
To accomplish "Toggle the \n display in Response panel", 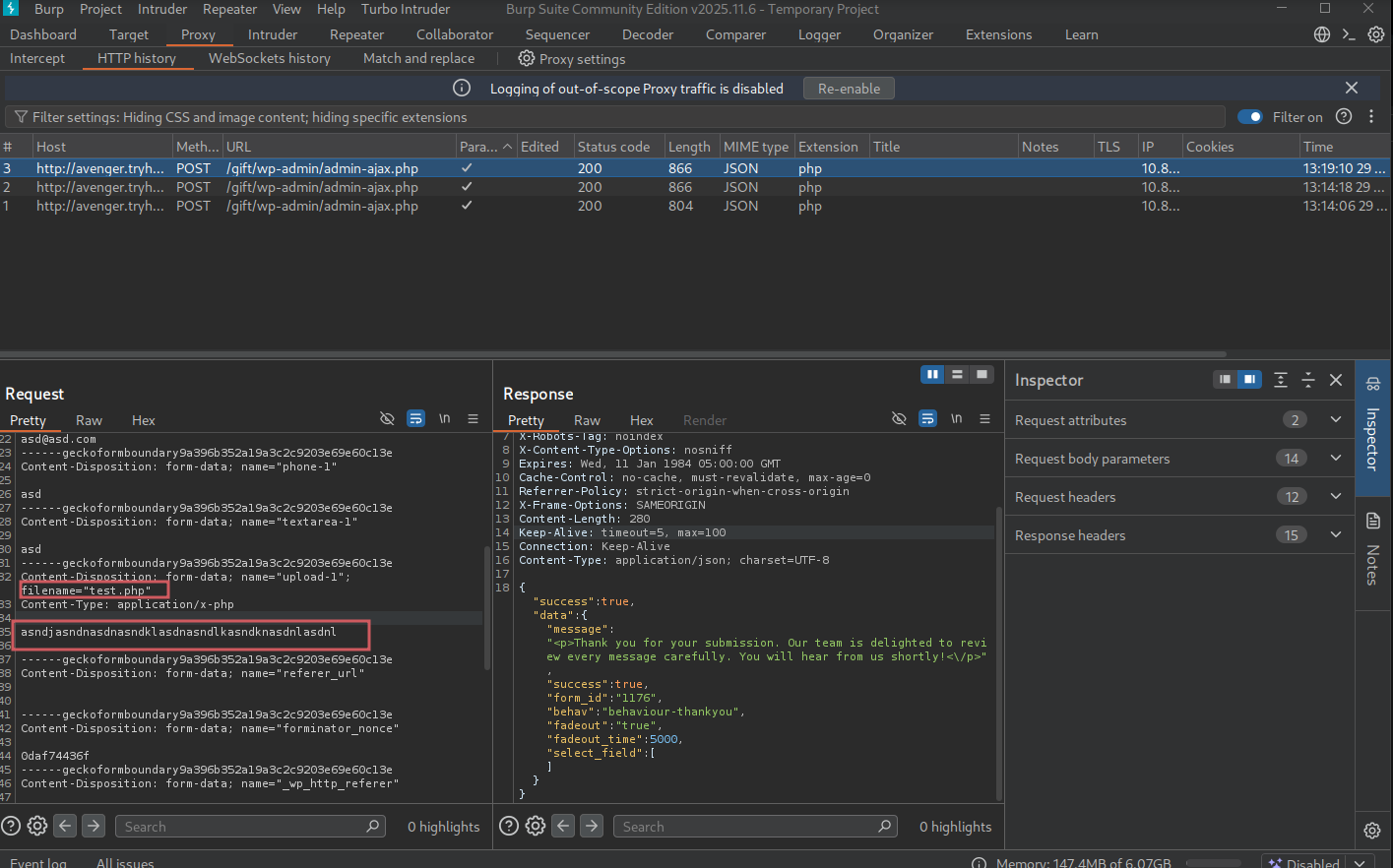I will coord(956,419).
